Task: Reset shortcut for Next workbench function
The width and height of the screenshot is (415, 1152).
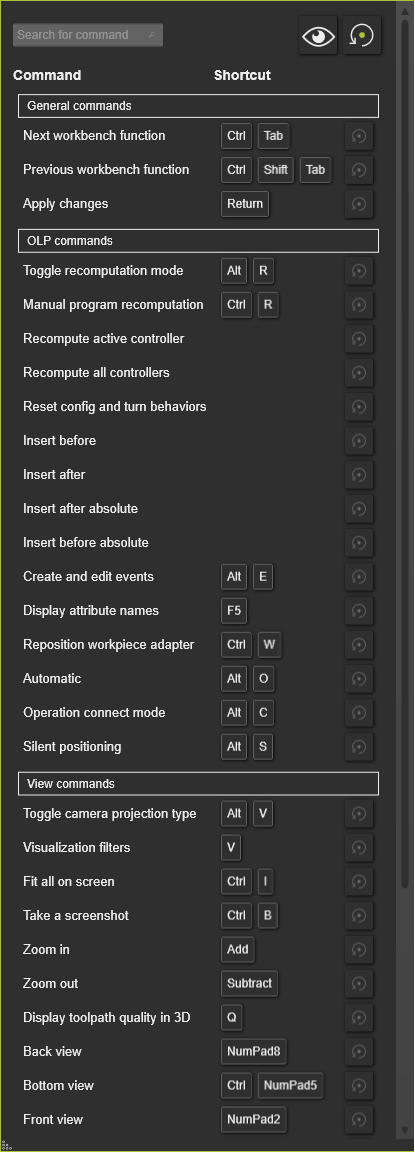Action: coord(359,136)
